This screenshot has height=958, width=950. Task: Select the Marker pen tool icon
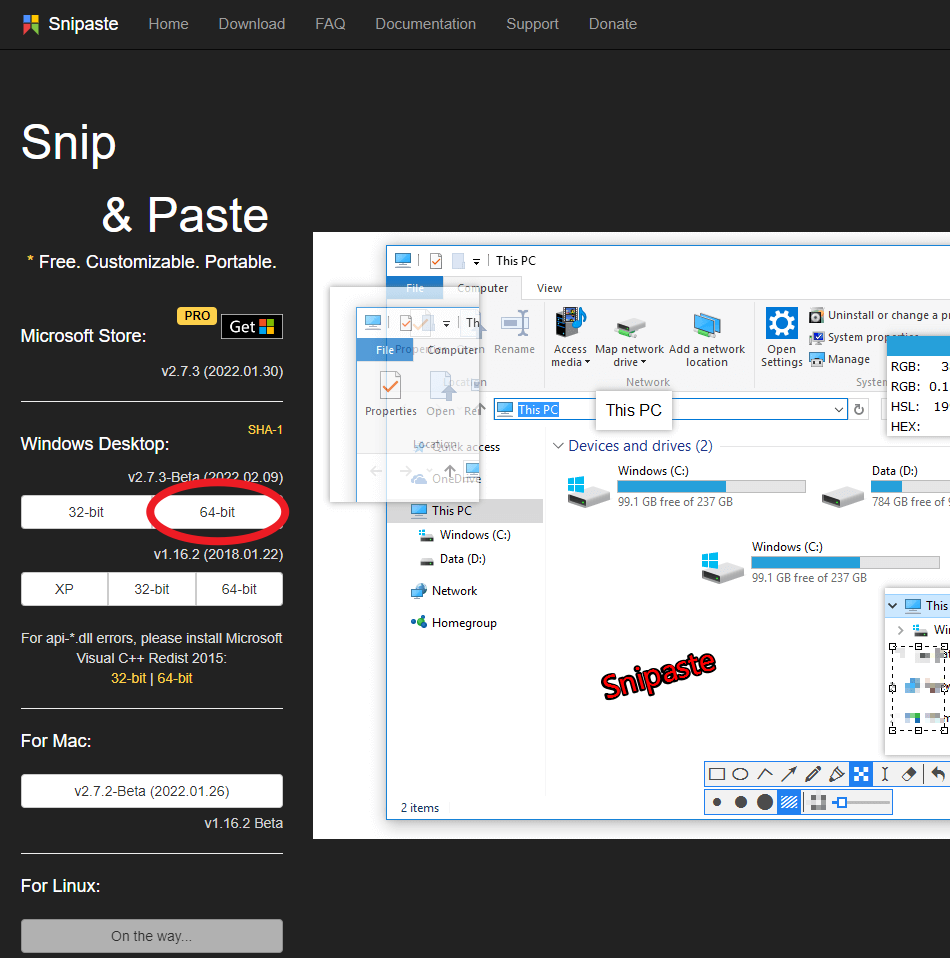(836, 774)
